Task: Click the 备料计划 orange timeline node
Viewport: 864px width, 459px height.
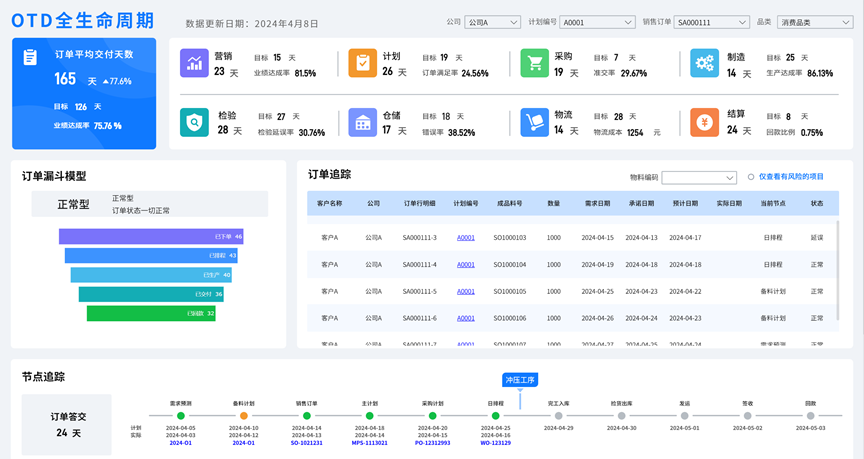Action: coord(244,416)
